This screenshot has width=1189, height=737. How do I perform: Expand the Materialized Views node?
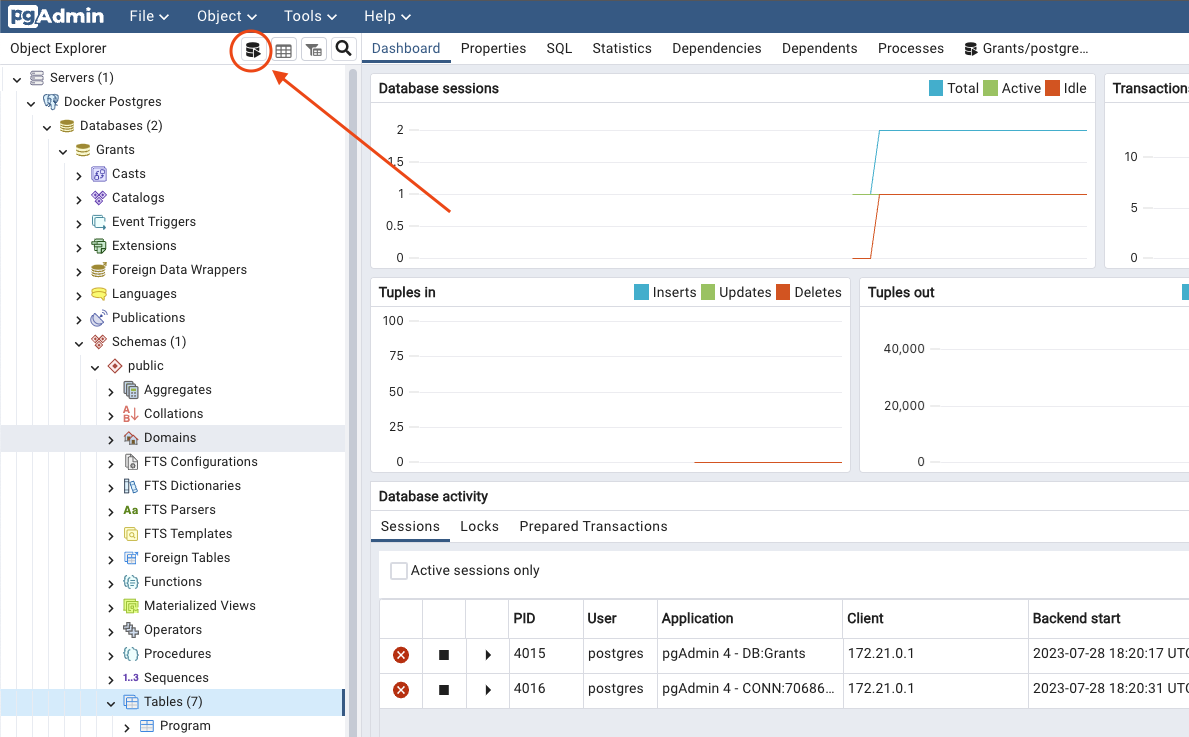(111, 607)
